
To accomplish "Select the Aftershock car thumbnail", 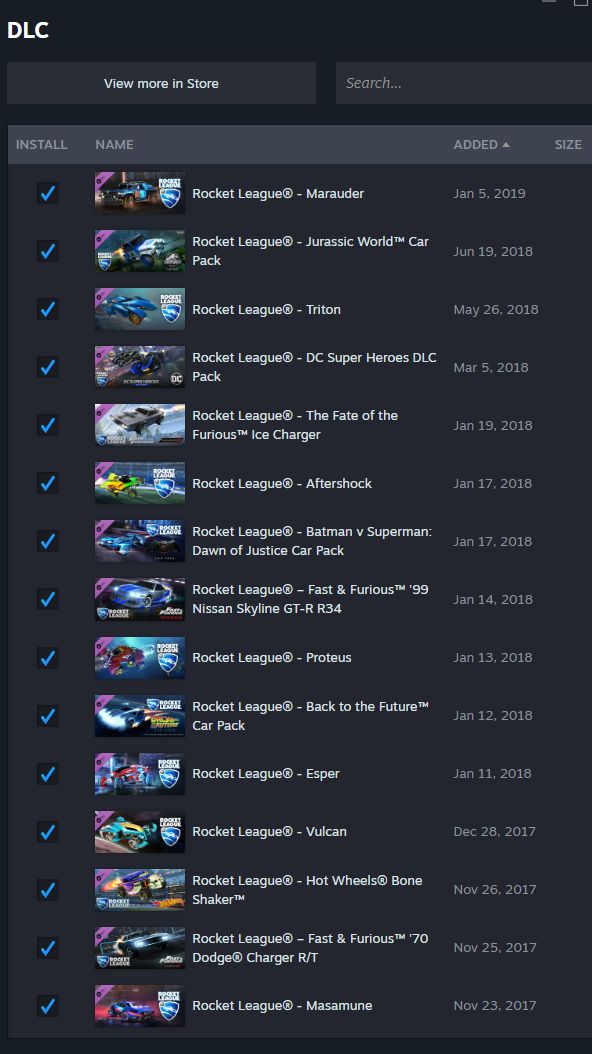I will 140,483.
